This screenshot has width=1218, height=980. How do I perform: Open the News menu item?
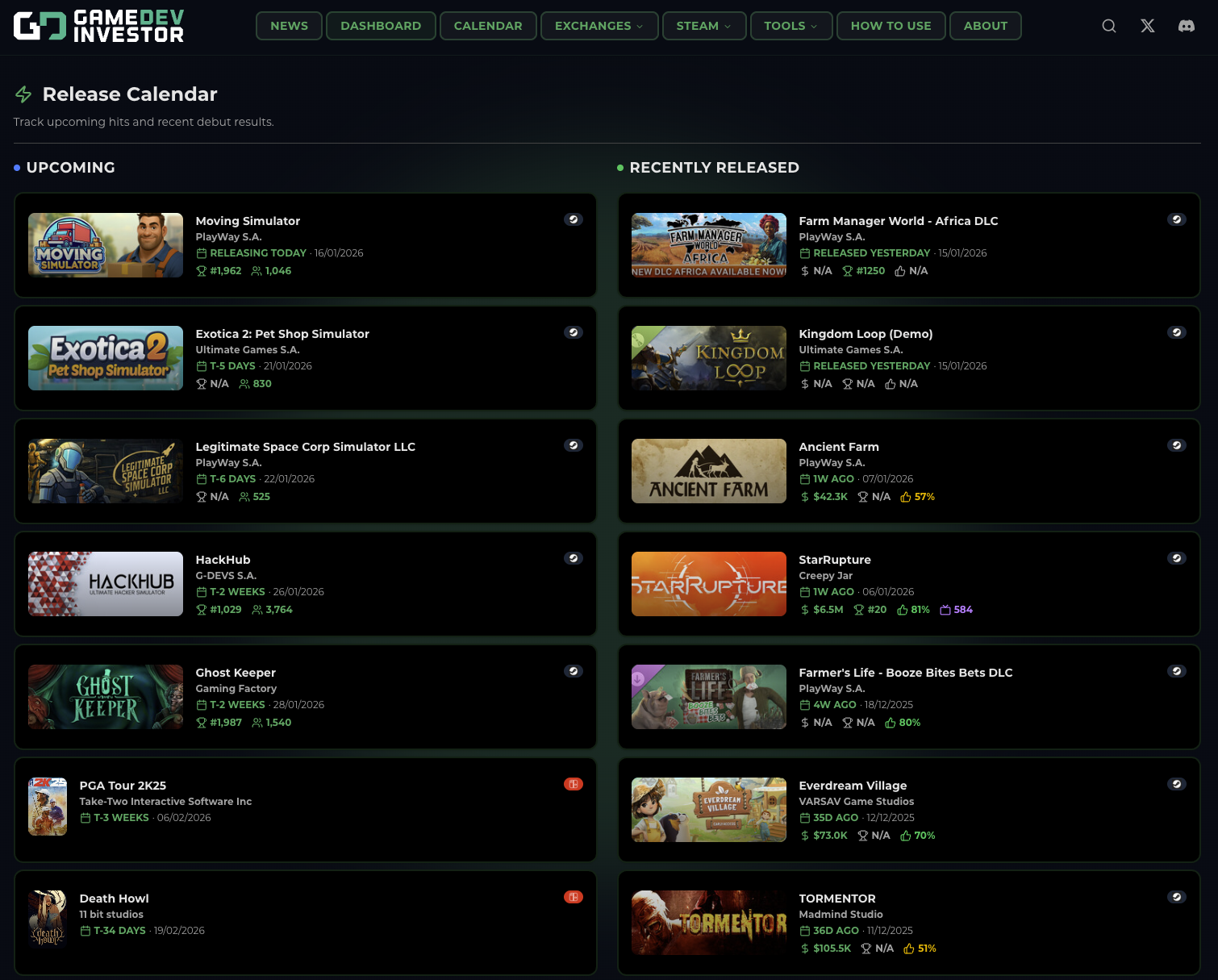click(289, 26)
